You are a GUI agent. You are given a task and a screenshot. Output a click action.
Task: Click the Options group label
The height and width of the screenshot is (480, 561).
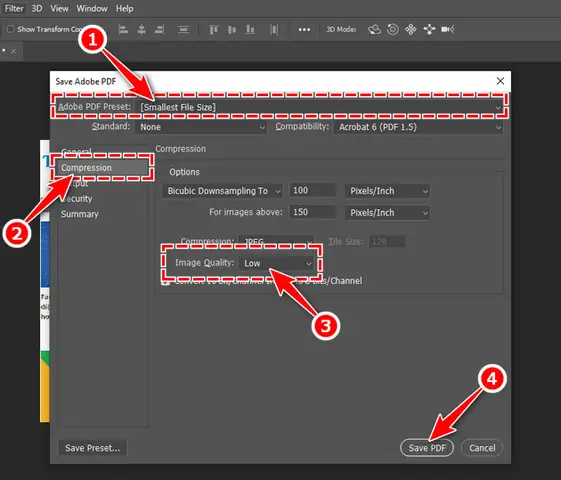tap(184, 172)
